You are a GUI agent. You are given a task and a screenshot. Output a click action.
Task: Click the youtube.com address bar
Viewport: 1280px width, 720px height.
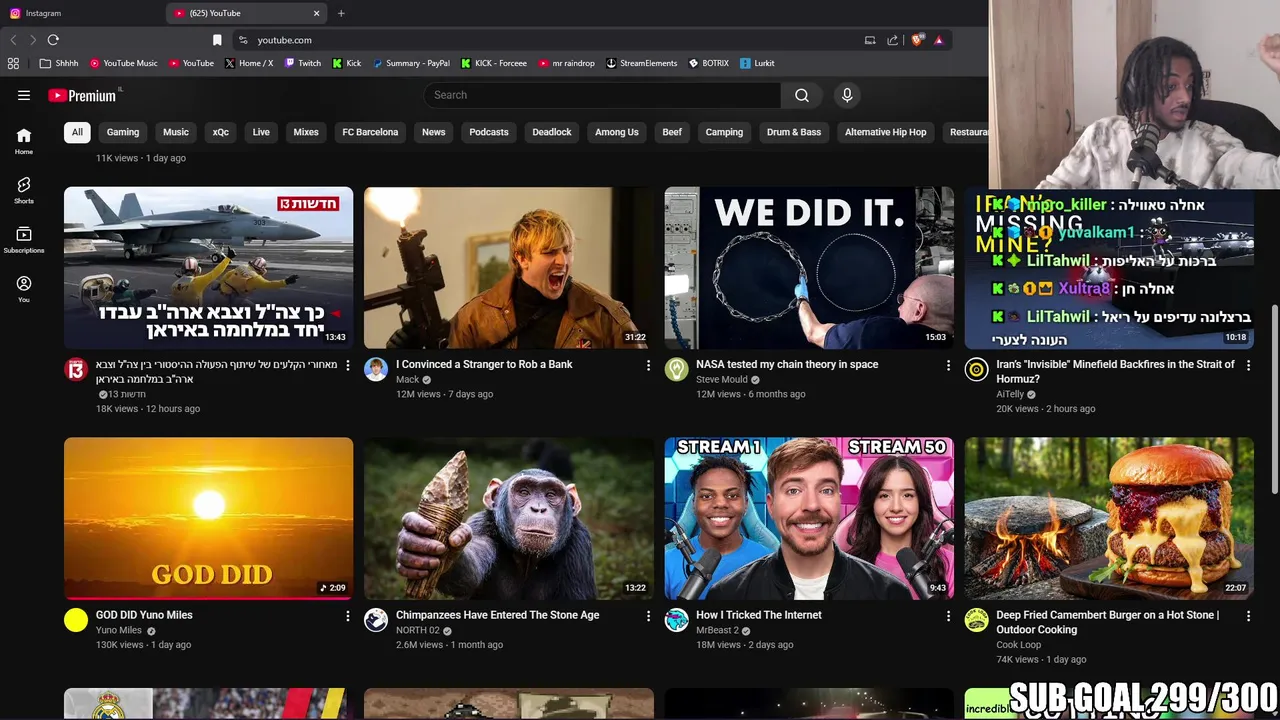pyautogui.click(x=550, y=40)
